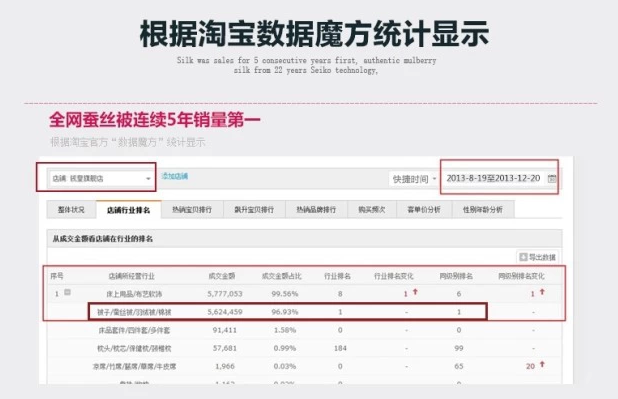Click red up arrow in first row's last column

(x=542, y=292)
